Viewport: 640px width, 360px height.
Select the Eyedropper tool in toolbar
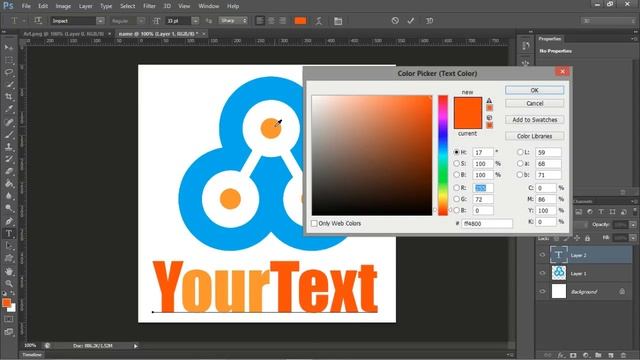(9, 109)
